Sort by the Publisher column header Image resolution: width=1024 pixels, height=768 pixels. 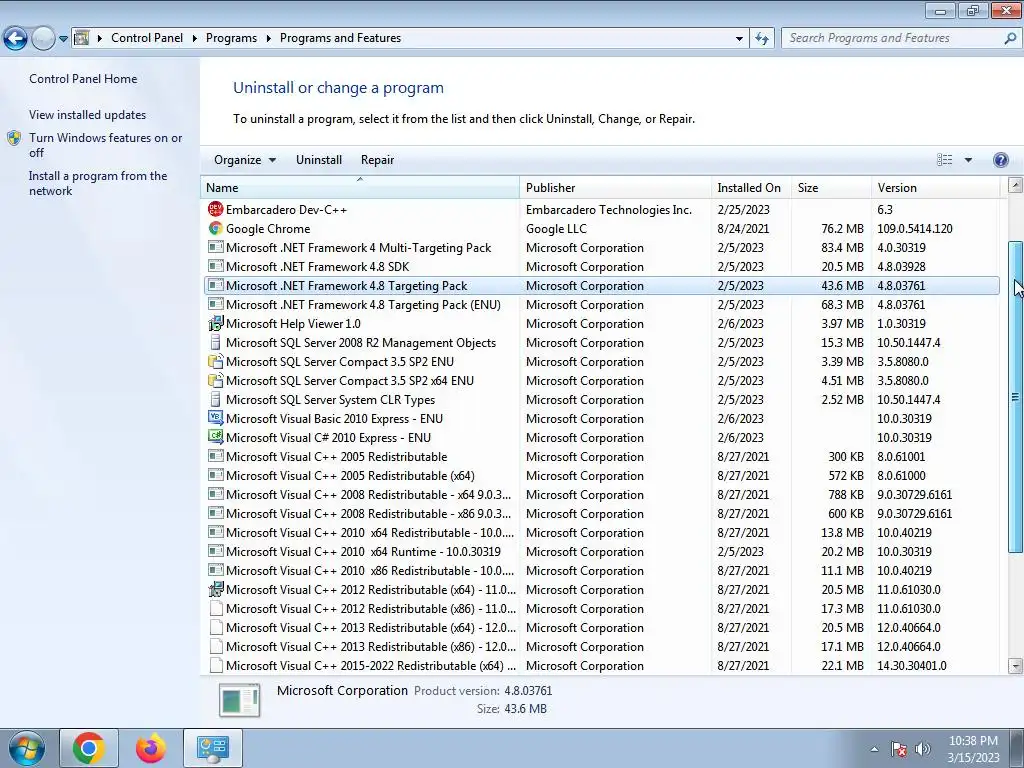(x=616, y=187)
